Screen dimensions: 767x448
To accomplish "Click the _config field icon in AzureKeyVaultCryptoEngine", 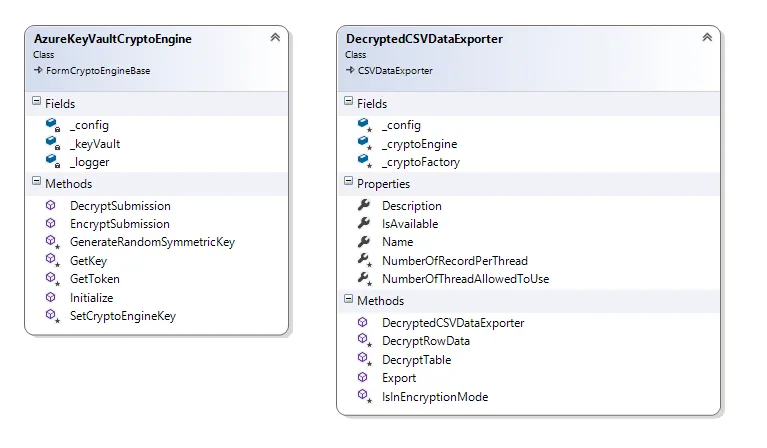I will pyautogui.click(x=52, y=125).
